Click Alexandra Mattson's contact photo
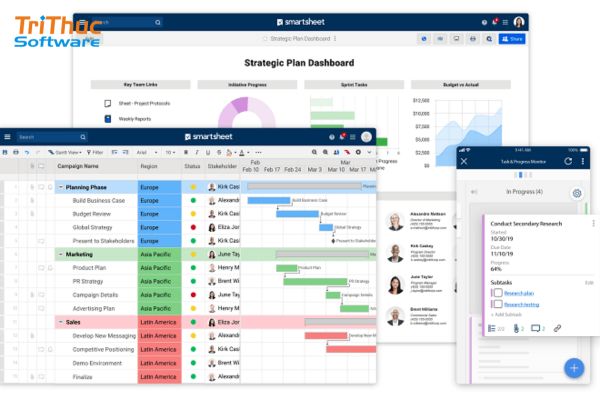The width and height of the screenshot is (600, 400). coord(395,221)
